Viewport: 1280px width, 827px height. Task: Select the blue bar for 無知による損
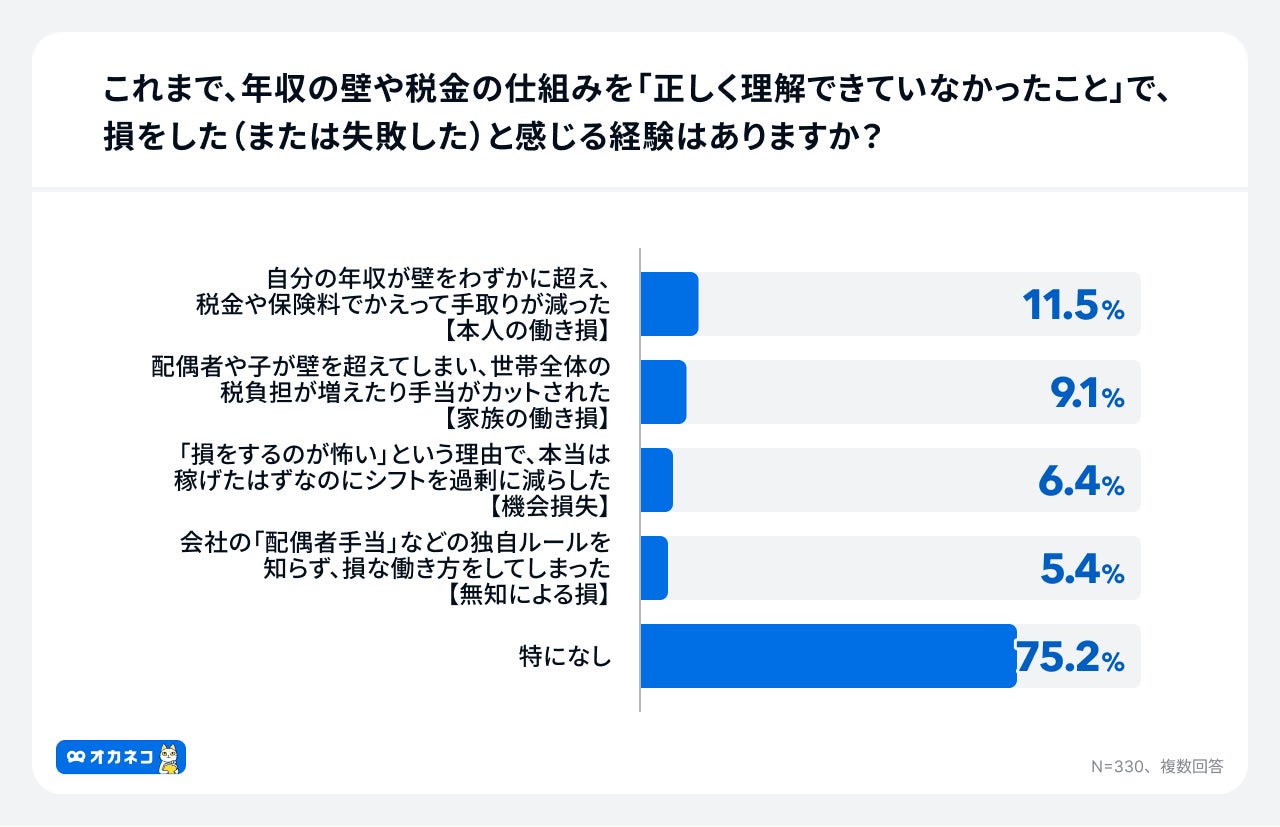(x=654, y=568)
